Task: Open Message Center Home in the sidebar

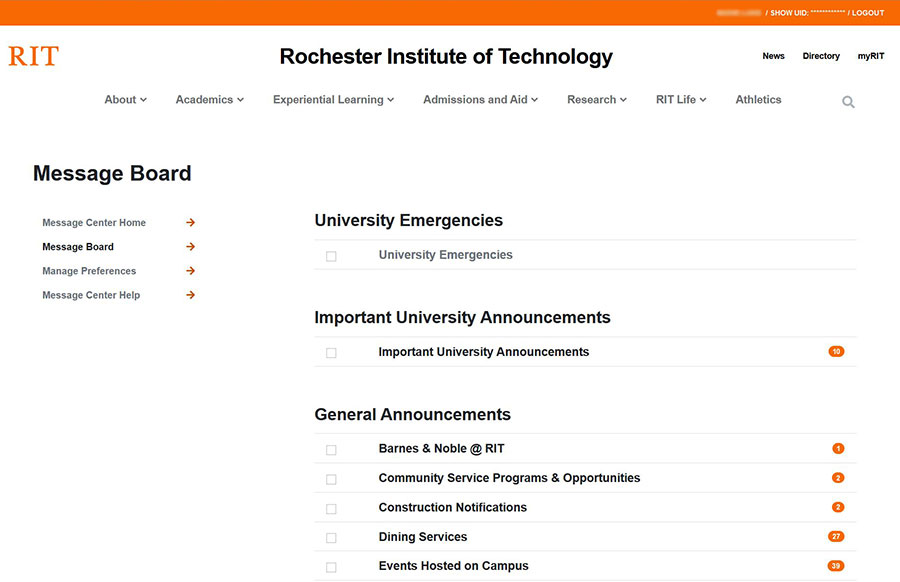Action: tap(94, 223)
